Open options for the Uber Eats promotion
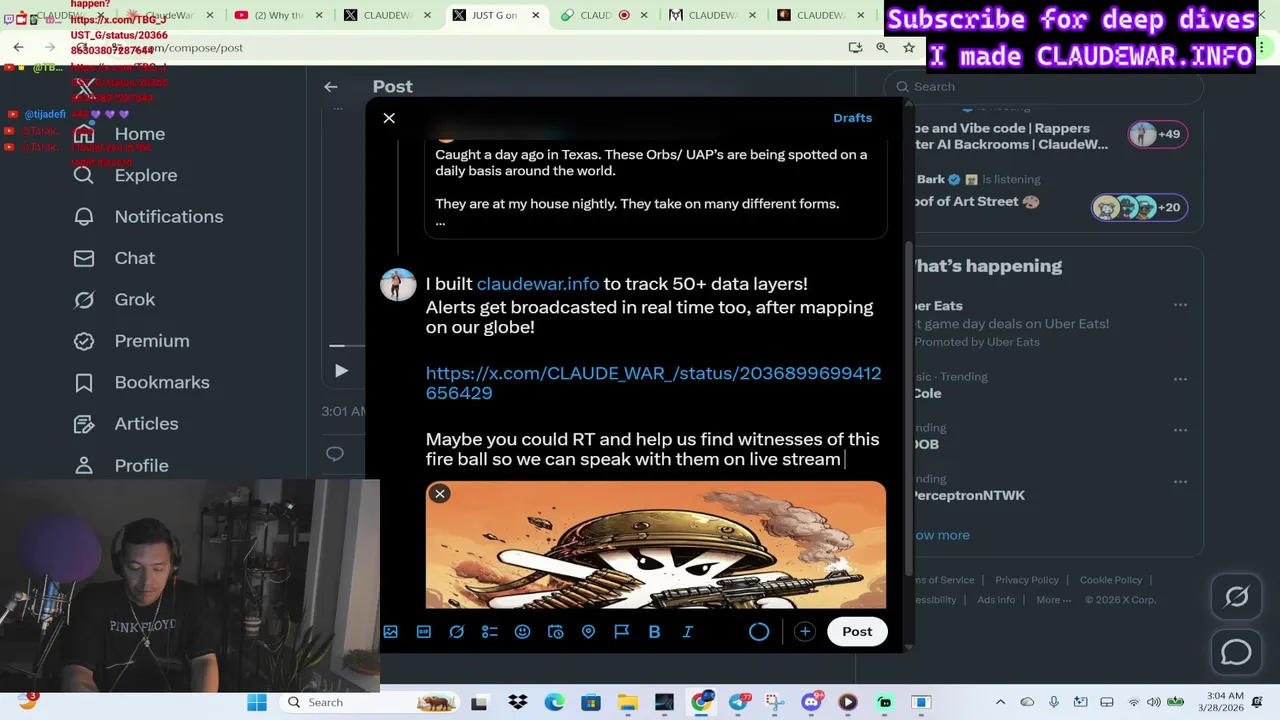This screenshot has height=720, width=1280. pos(1180,305)
